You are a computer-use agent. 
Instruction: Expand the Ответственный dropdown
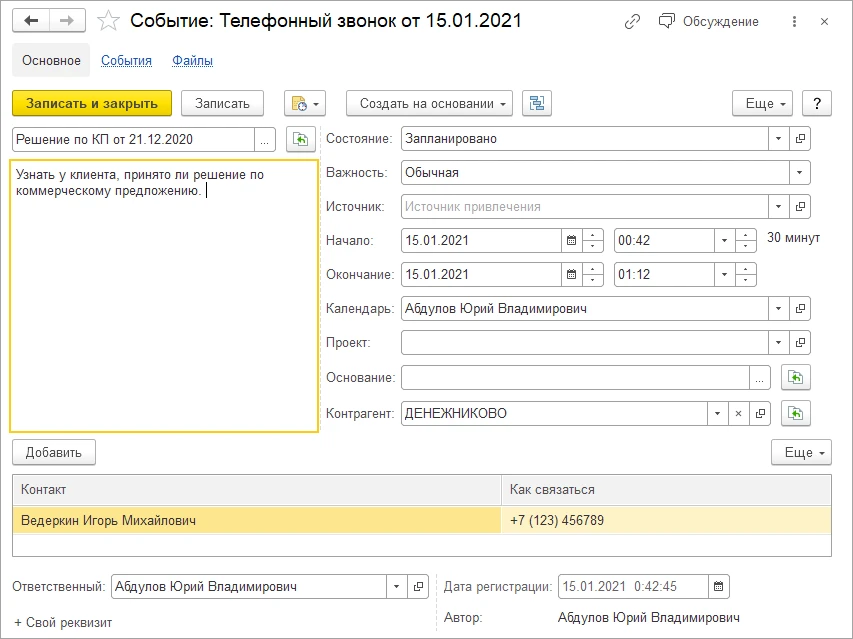click(397, 587)
